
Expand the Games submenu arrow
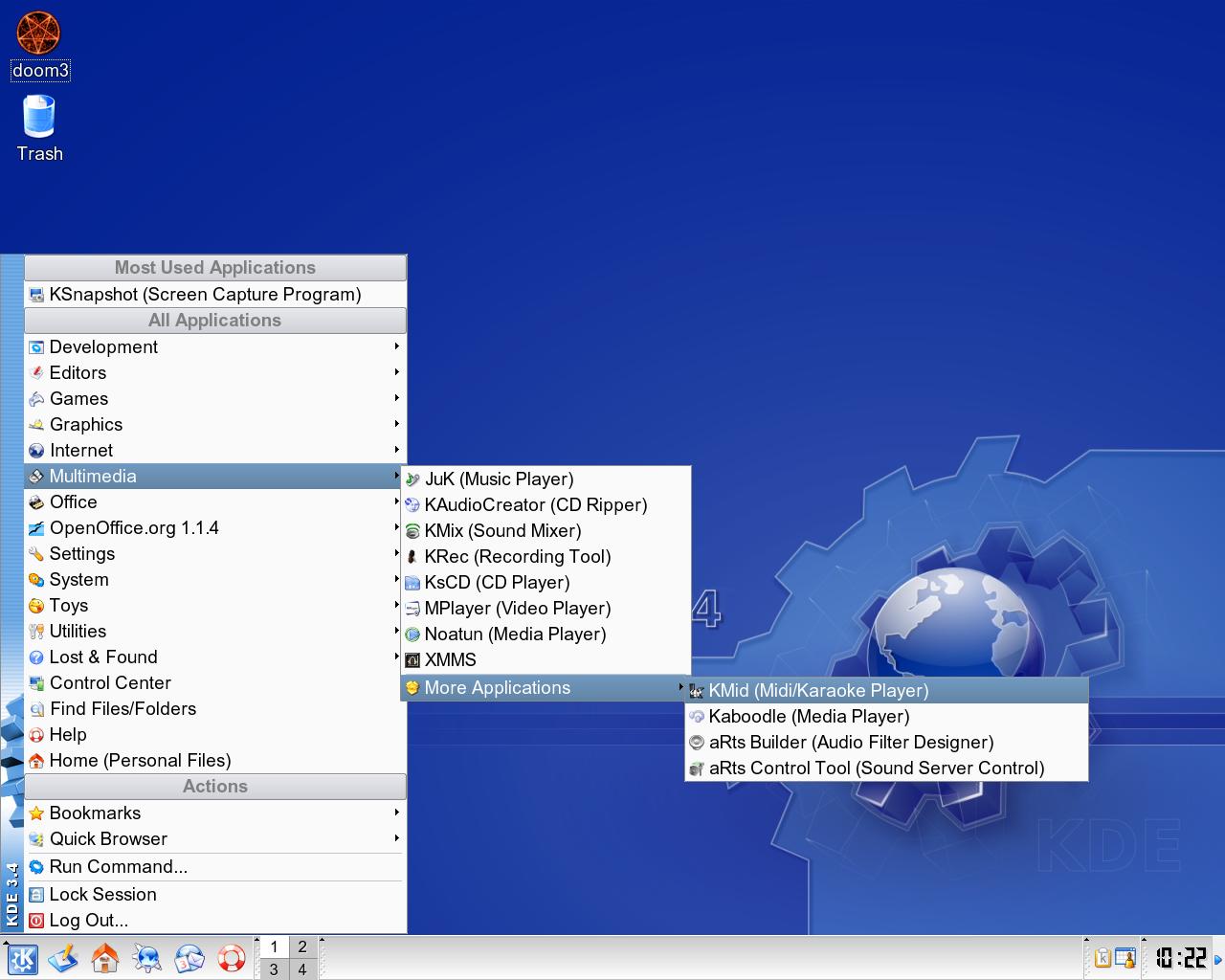point(396,398)
